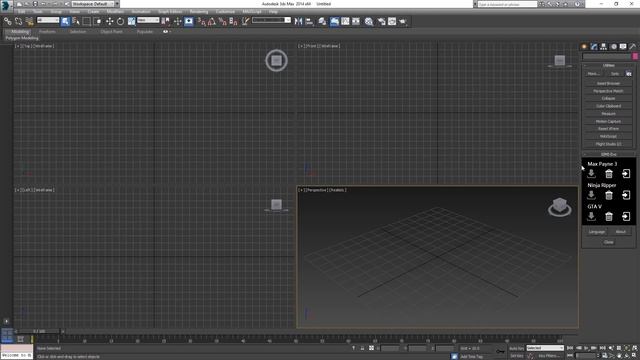Viewport: 640px width, 360px height.
Task: Click the Align tool icon
Action: (309, 21)
